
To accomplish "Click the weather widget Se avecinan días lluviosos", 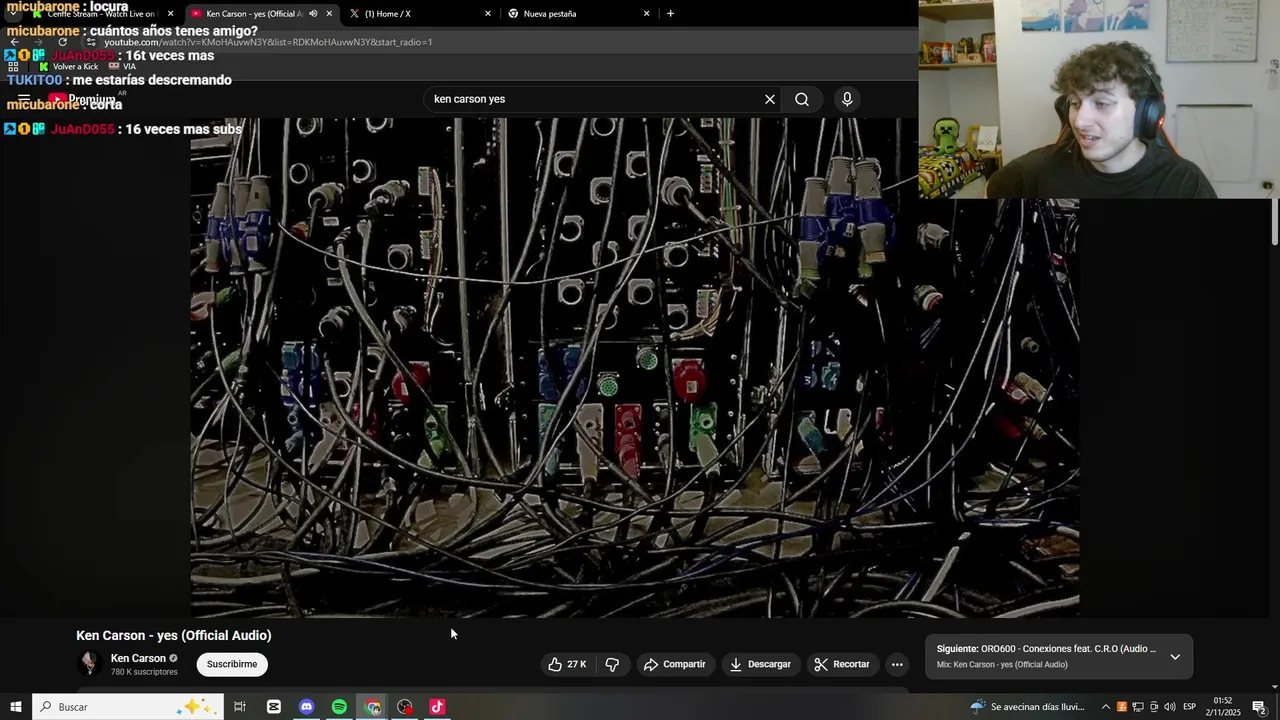I will tap(1028, 707).
